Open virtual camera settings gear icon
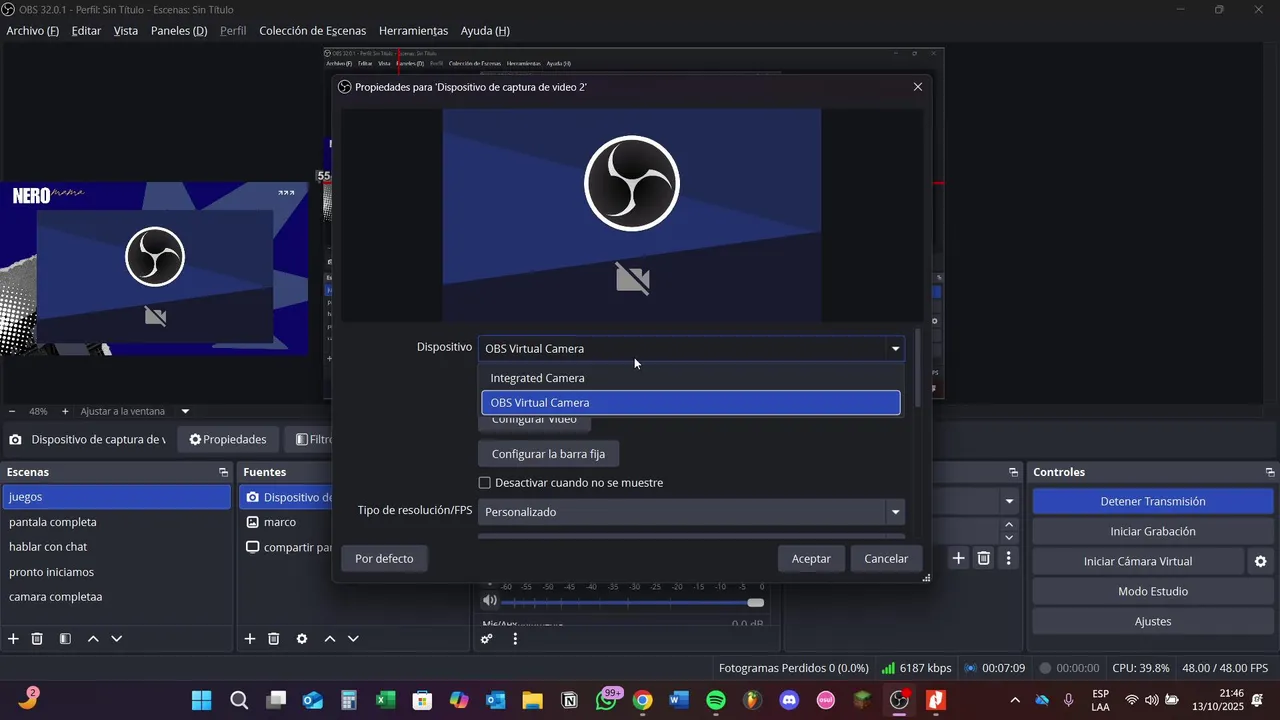Image resolution: width=1280 pixels, height=720 pixels. (x=1261, y=562)
